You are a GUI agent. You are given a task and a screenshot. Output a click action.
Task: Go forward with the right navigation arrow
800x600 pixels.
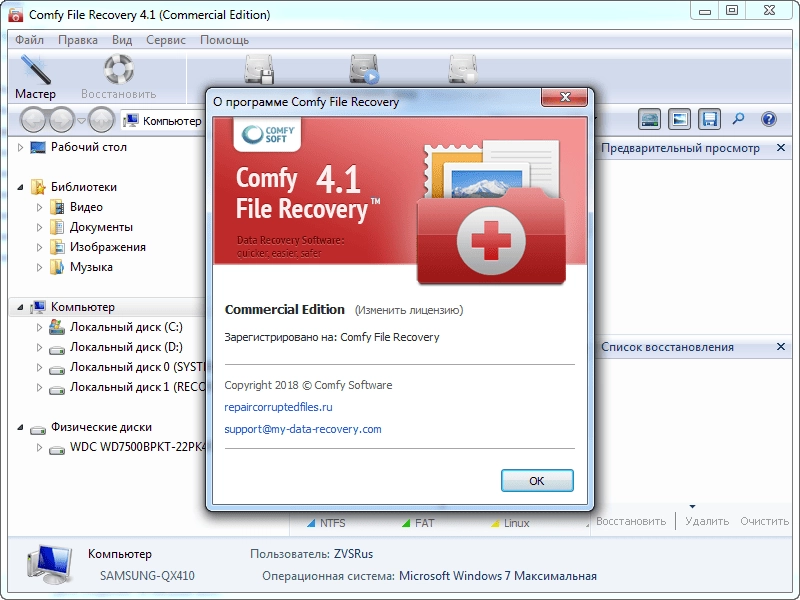62,120
